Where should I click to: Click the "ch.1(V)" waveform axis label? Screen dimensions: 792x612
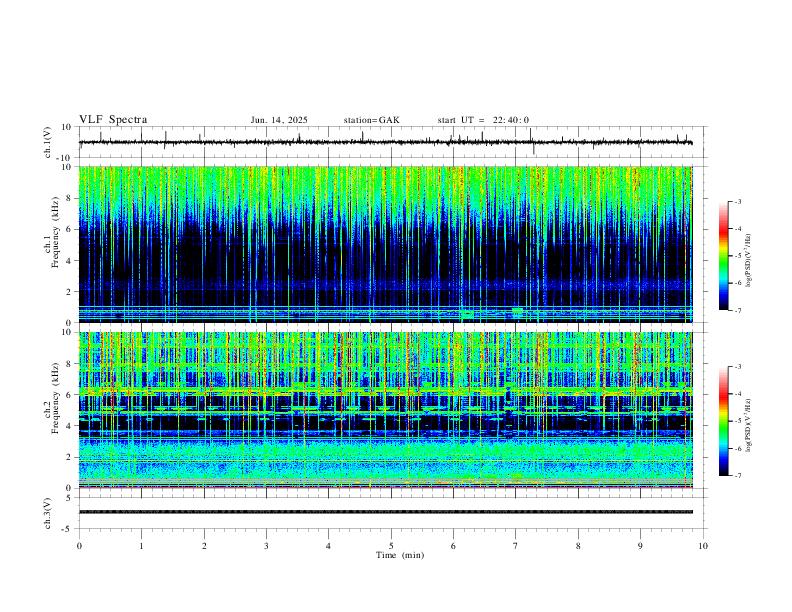pyautogui.click(x=48, y=142)
